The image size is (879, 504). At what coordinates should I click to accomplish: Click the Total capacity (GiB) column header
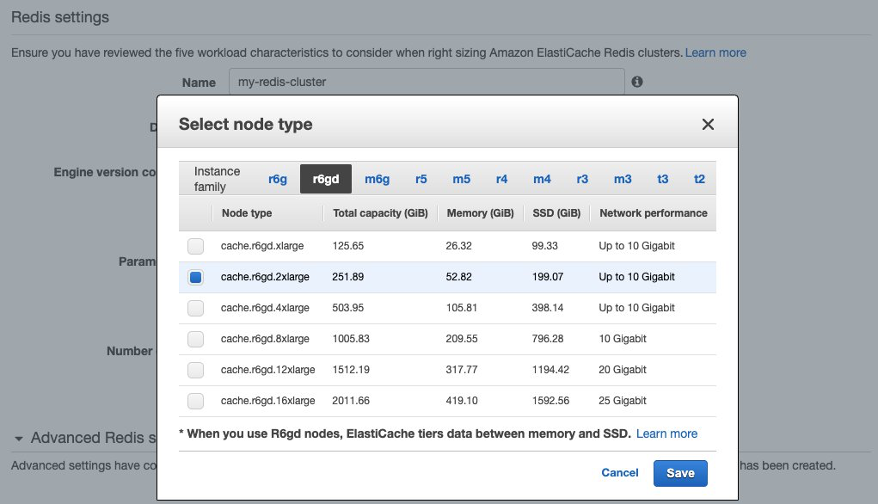coord(380,213)
